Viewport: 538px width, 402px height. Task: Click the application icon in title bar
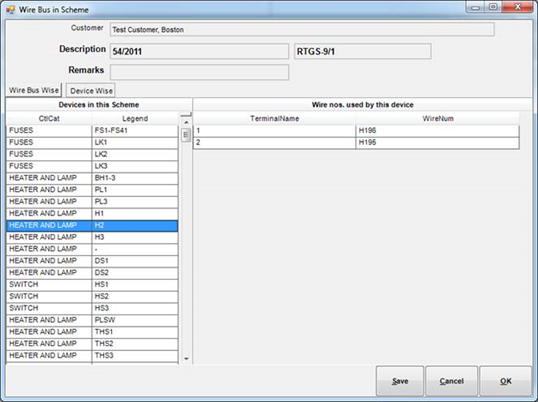click(10, 9)
